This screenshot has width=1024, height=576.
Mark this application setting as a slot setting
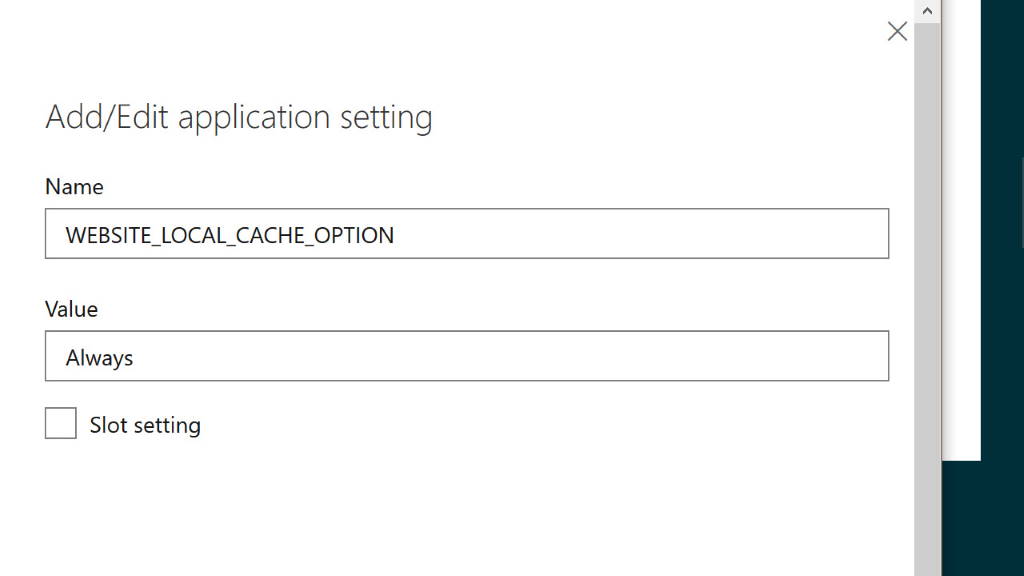(60, 423)
